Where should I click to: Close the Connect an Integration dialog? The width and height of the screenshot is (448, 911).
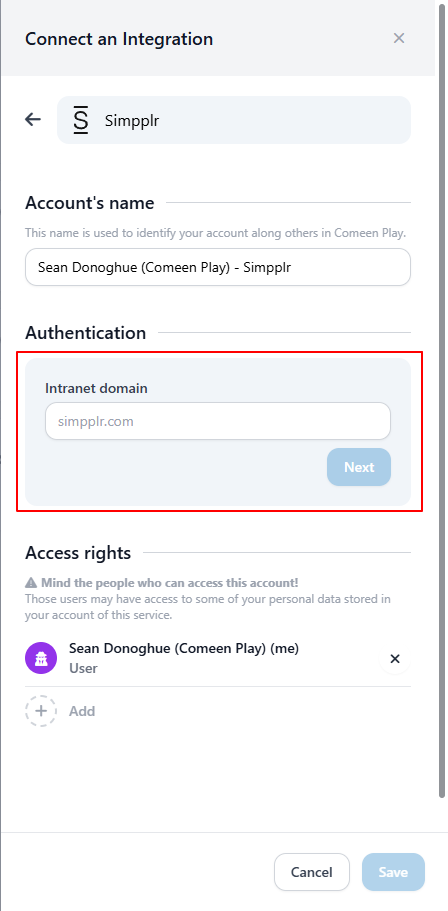[x=399, y=38]
